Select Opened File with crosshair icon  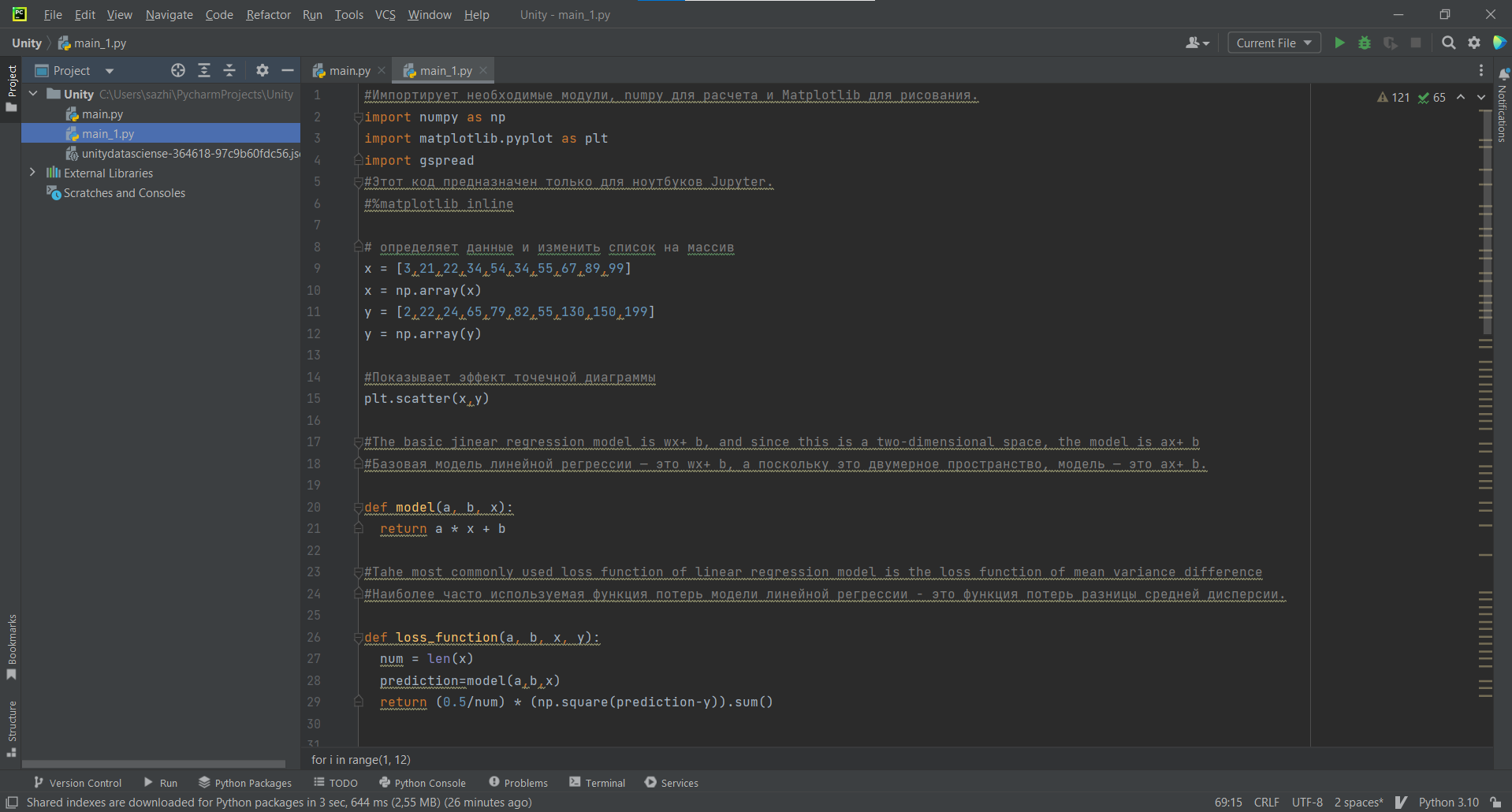point(178,70)
